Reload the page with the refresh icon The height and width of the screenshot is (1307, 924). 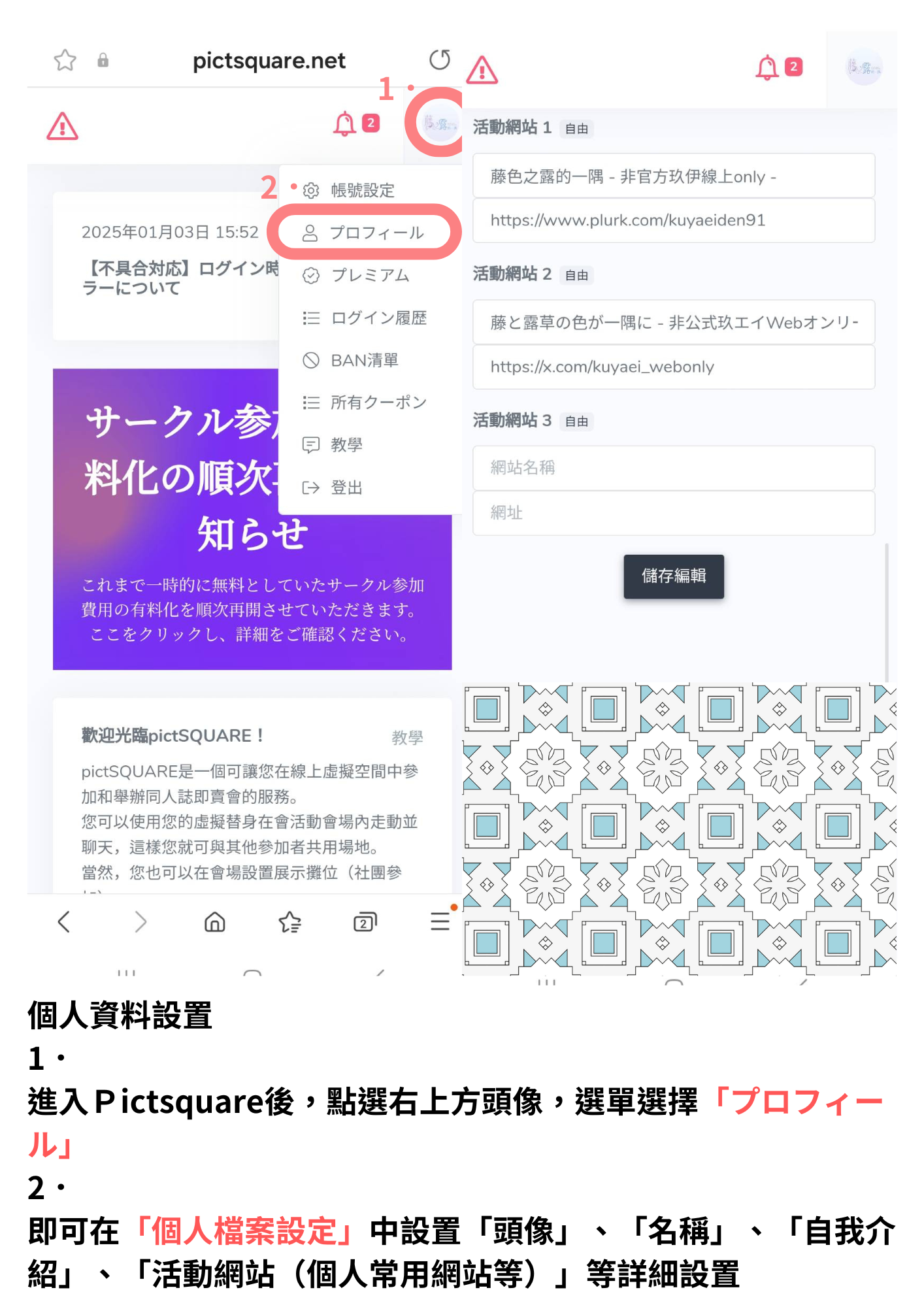[440, 60]
